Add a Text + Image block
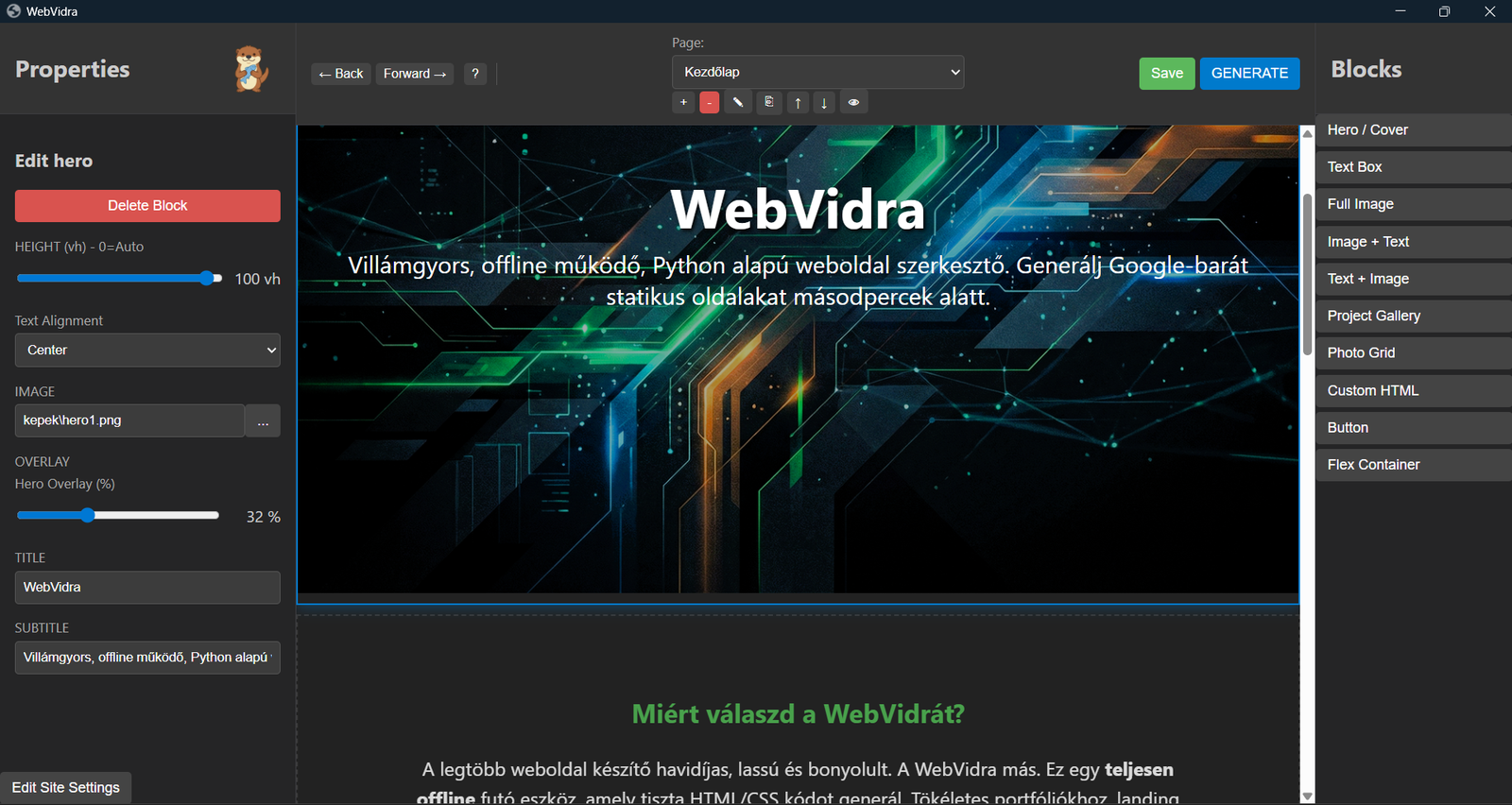The height and width of the screenshot is (805, 1512). click(1413, 279)
